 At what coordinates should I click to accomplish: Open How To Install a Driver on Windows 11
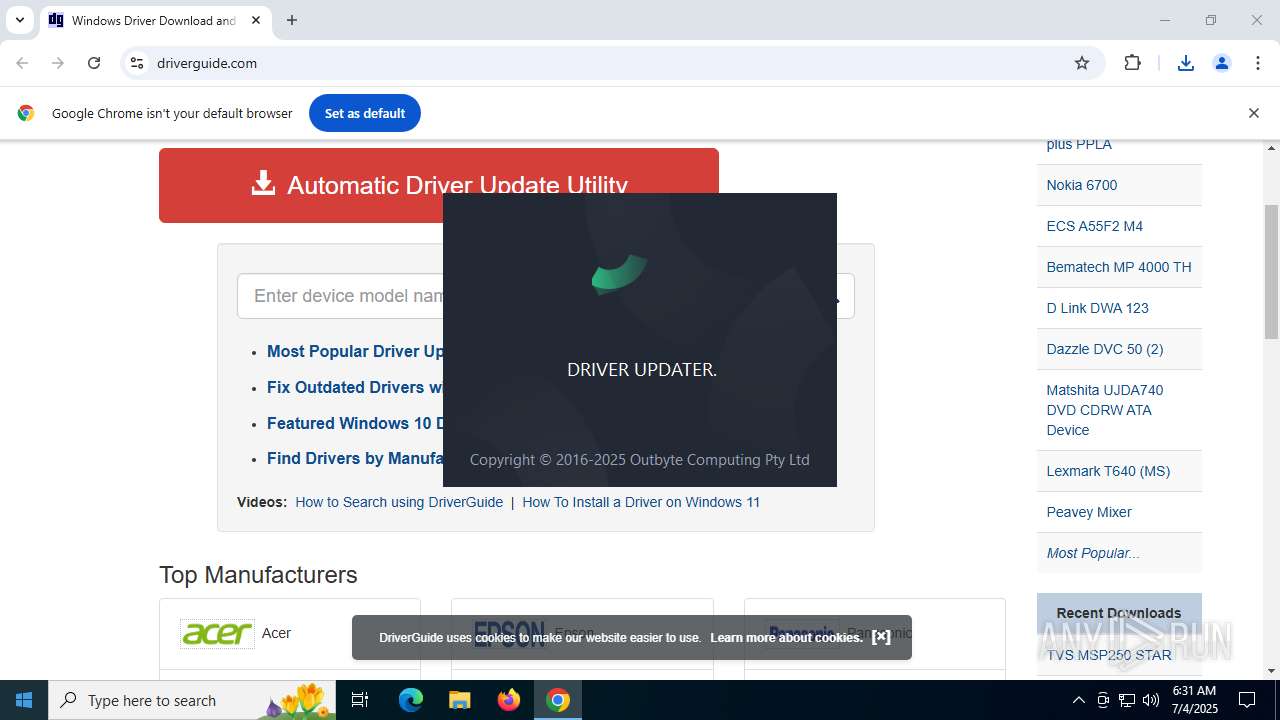[x=641, y=502]
